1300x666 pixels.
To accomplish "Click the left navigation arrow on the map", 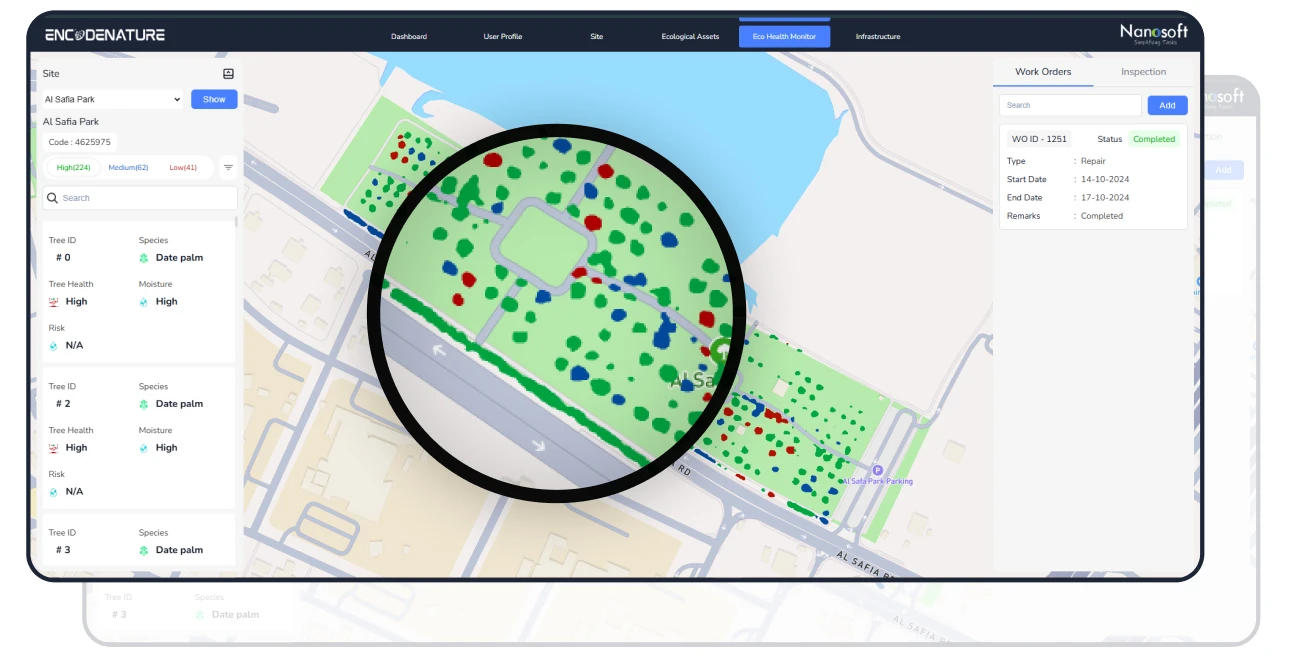I will (440, 351).
